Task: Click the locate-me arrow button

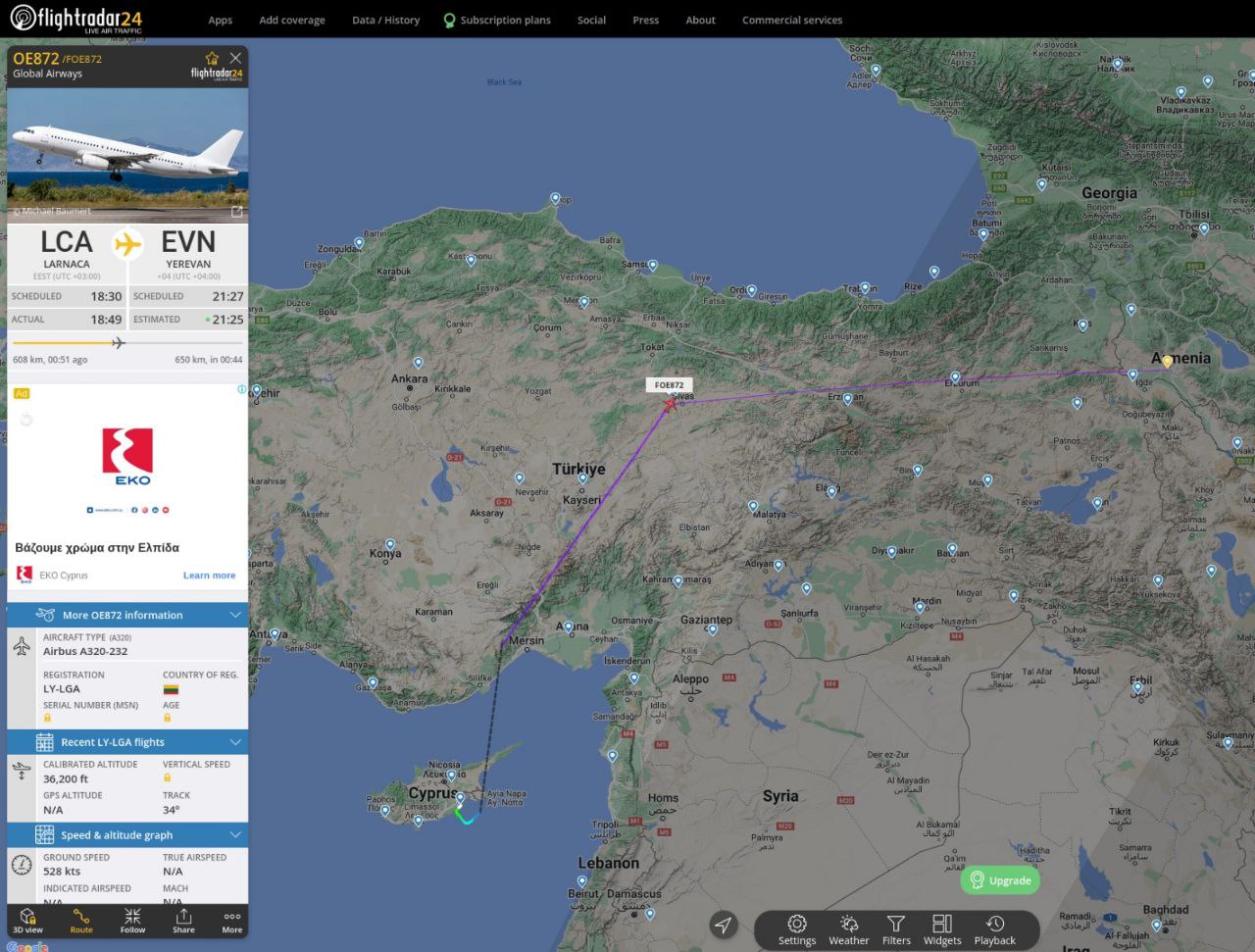Action: tap(724, 926)
